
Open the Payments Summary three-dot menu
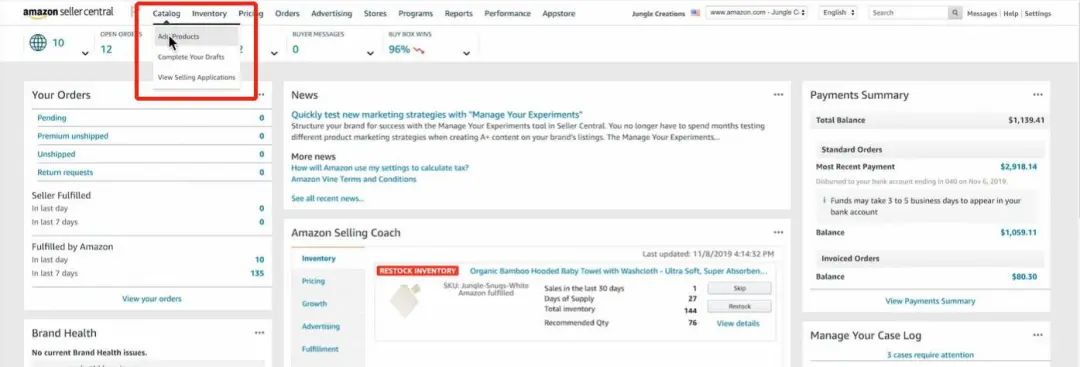(x=1037, y=95)
